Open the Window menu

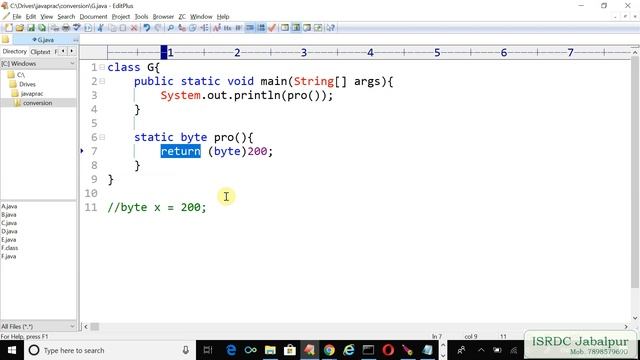pyautogui.click(x=201, y=17)
